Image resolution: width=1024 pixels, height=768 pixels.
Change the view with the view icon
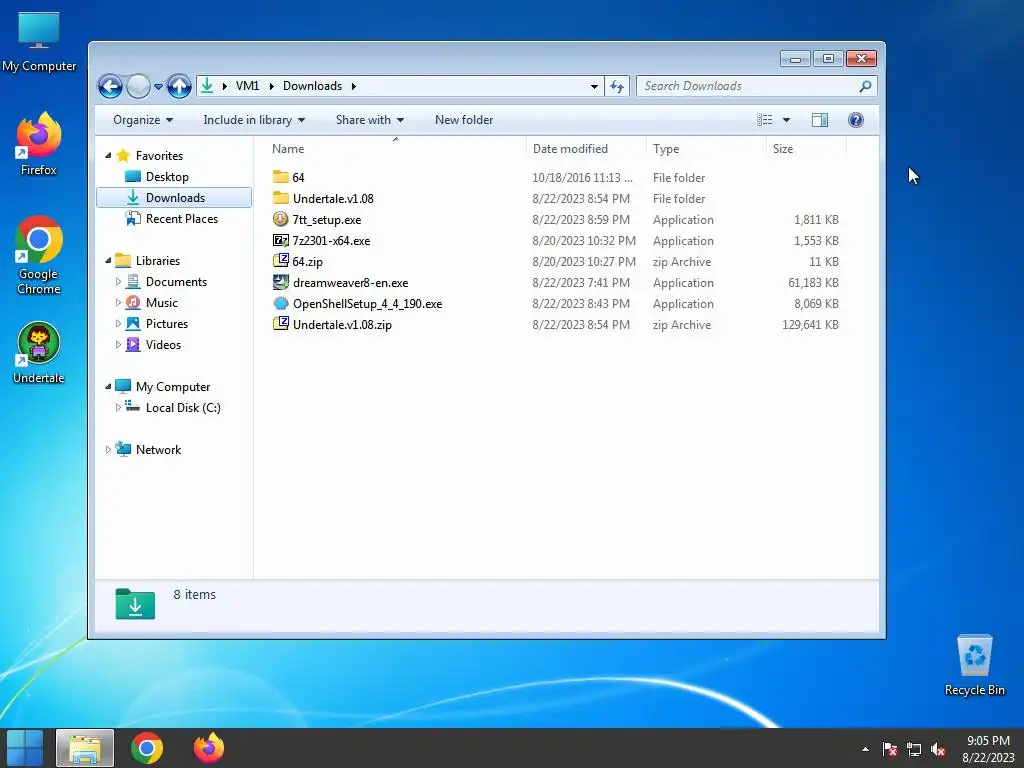point(765,120)
